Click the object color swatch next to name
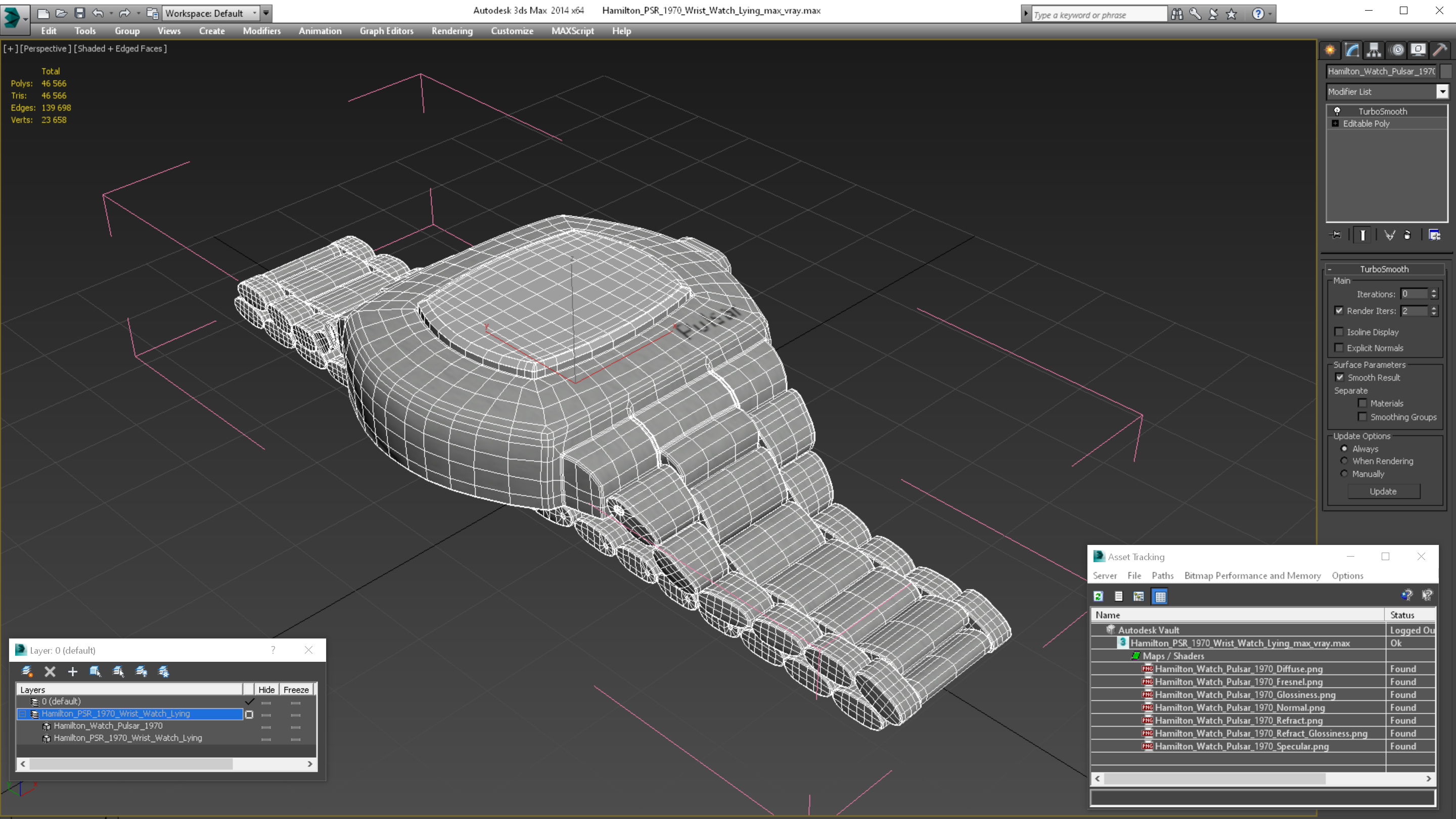This screenshot has height=819, width=1456. [1446, 71]
